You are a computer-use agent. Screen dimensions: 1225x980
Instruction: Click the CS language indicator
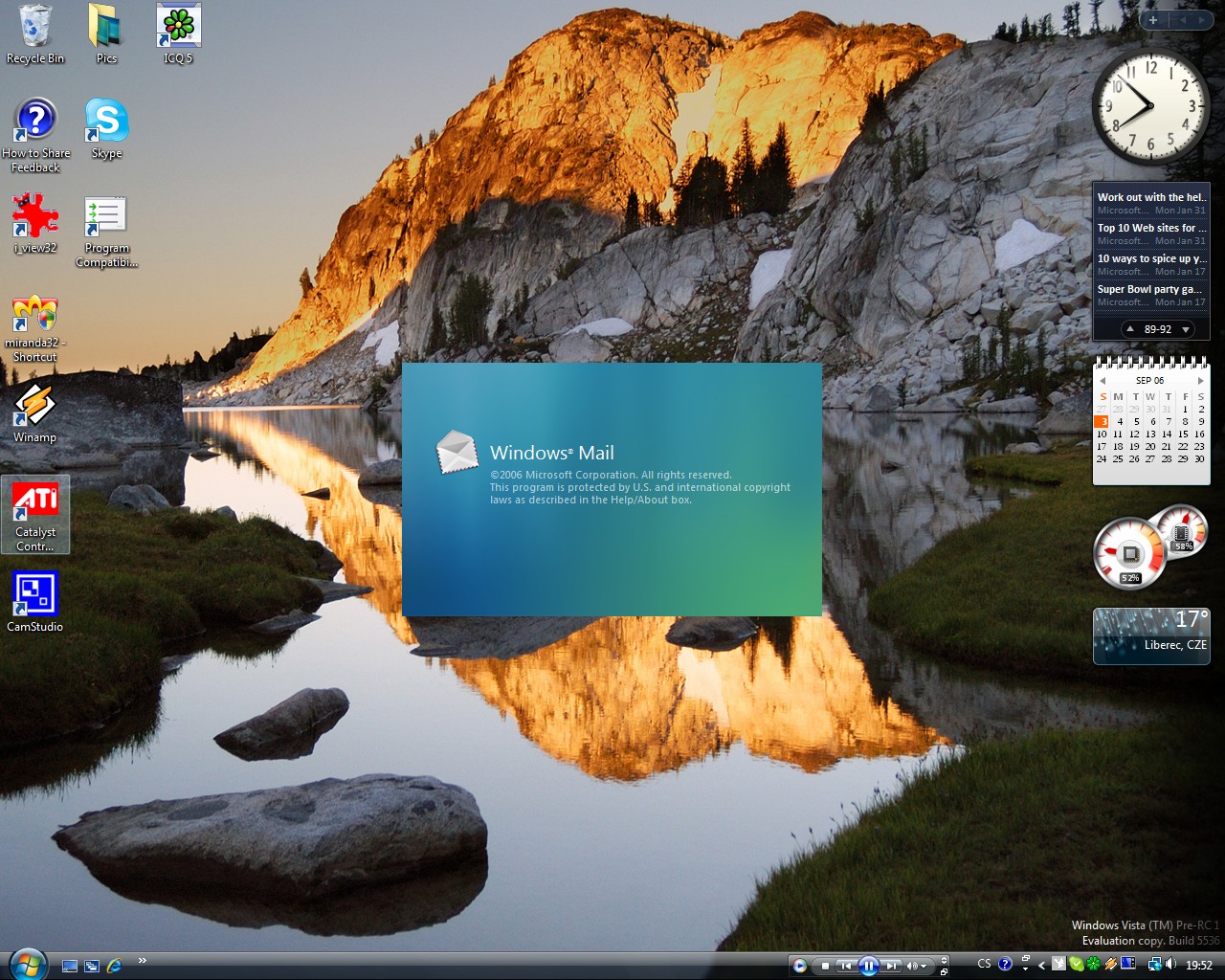pyautogui.click(x=984, y=964)
